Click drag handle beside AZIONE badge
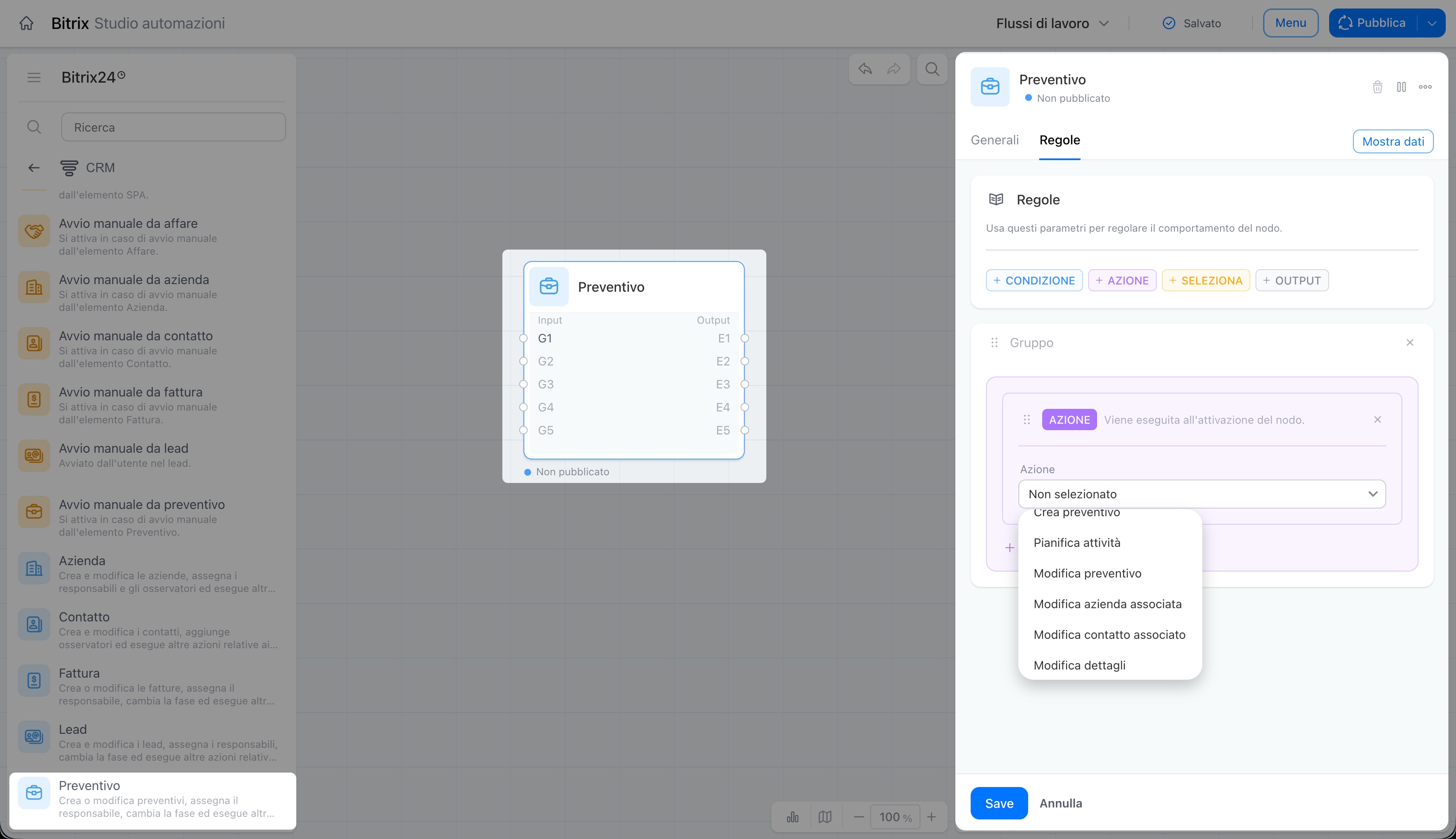The width and height of the screenshot is (1456, 839). pos(1026,419)
